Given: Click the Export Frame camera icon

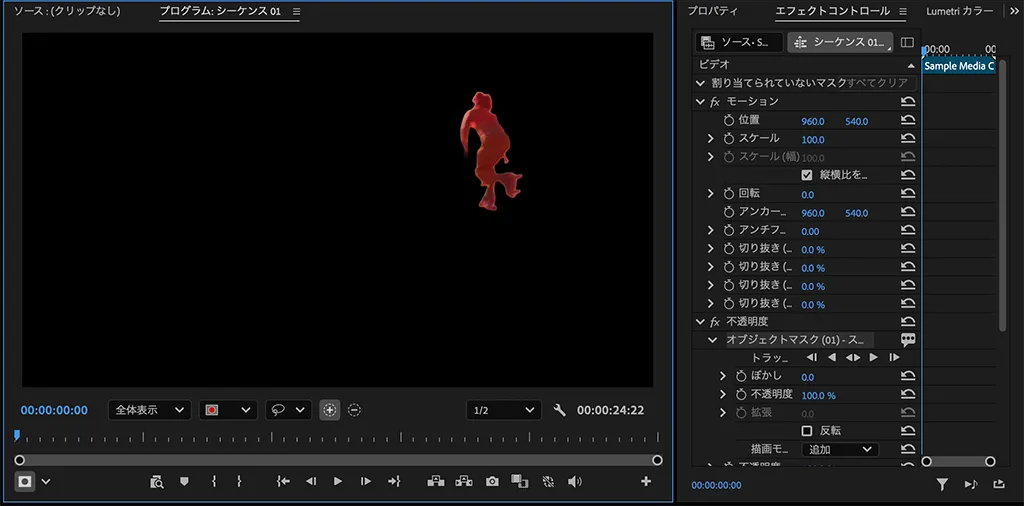Looking at the screenshot, I should click(x=492, y=481).
